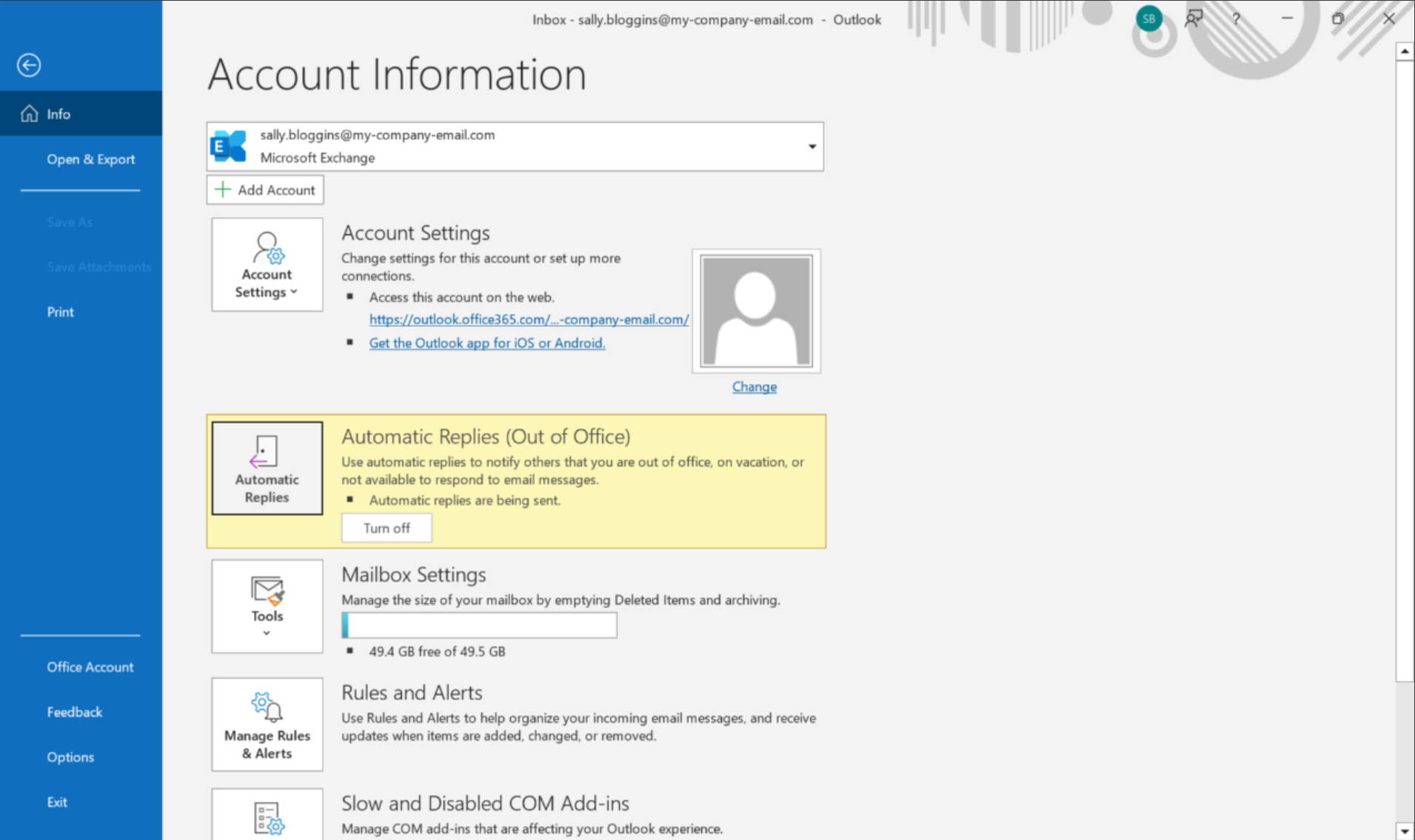Expand the Tools dropdown

coord(267,606)
